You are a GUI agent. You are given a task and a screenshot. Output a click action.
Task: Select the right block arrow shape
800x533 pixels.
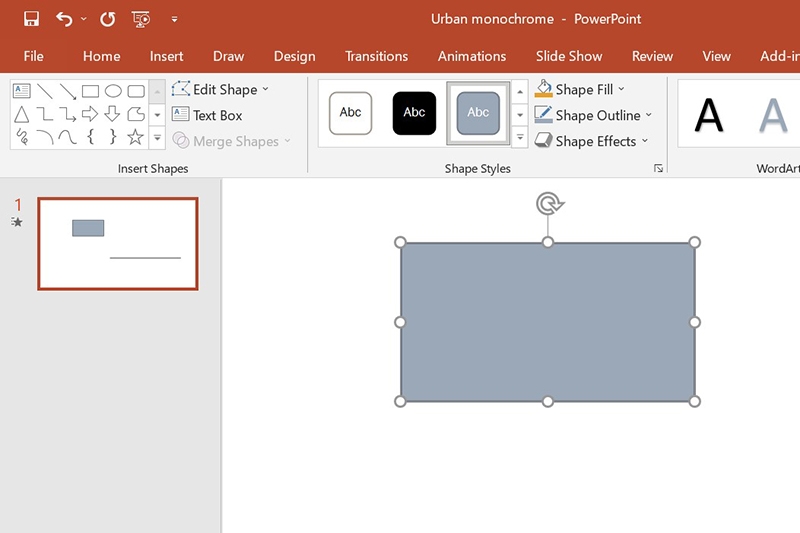coord(90,114)
